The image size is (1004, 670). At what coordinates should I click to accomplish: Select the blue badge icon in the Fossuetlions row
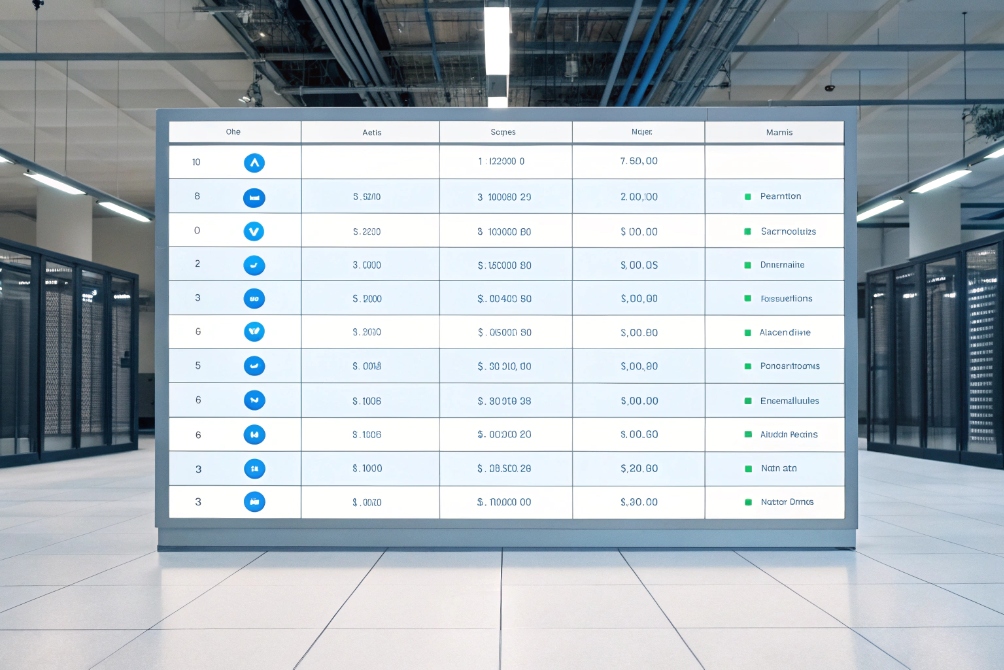point(253,298)
